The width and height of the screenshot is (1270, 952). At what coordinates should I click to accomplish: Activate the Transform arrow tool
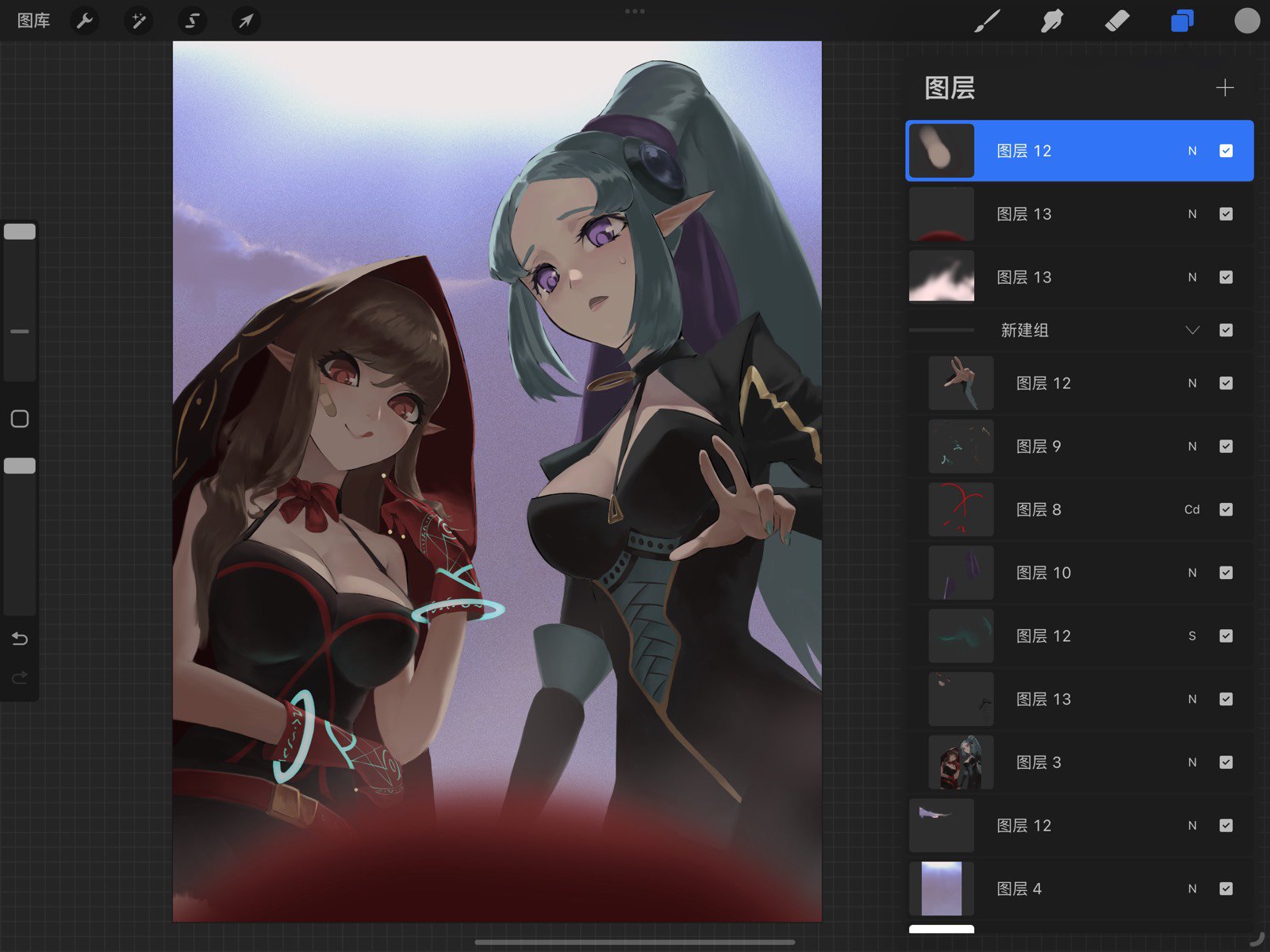(246, 21)
